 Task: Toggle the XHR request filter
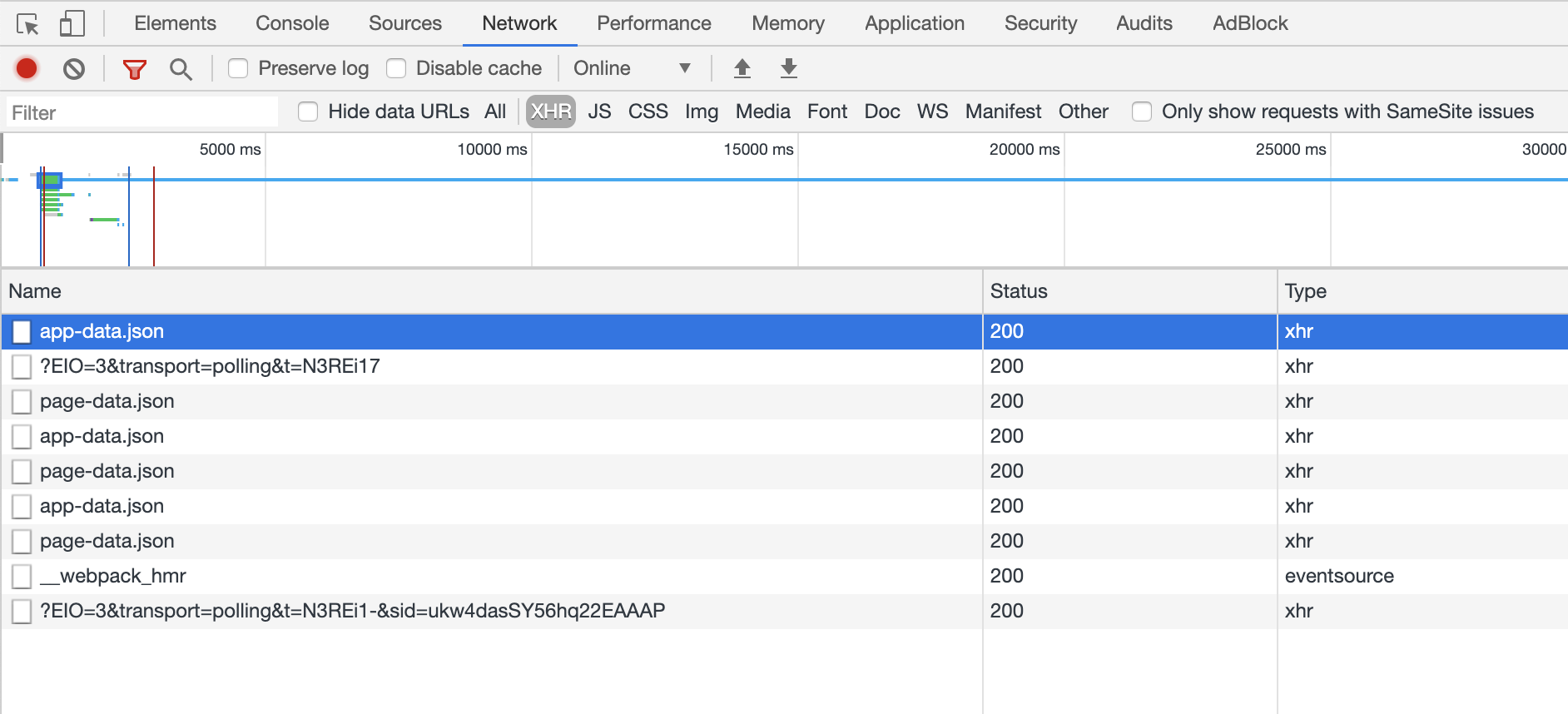pyautogui.click(x=551, y=112)
